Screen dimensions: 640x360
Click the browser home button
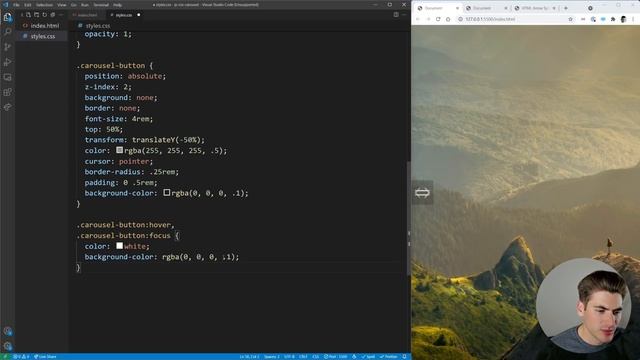pyautogui.click(x=448, y=19)
